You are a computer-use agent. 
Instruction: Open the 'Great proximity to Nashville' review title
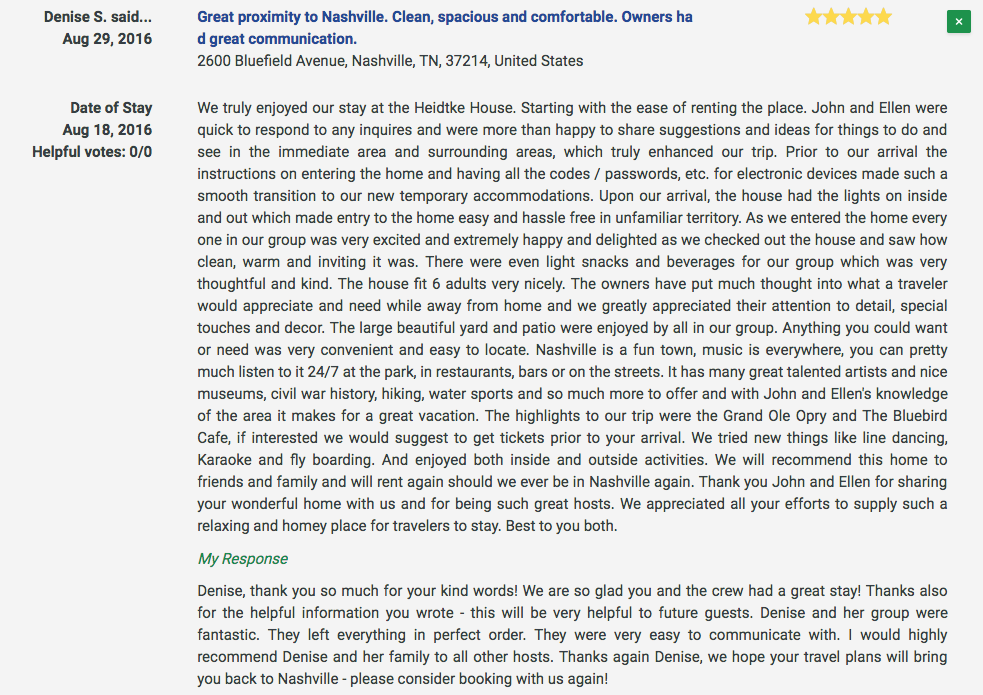[444, 28]
